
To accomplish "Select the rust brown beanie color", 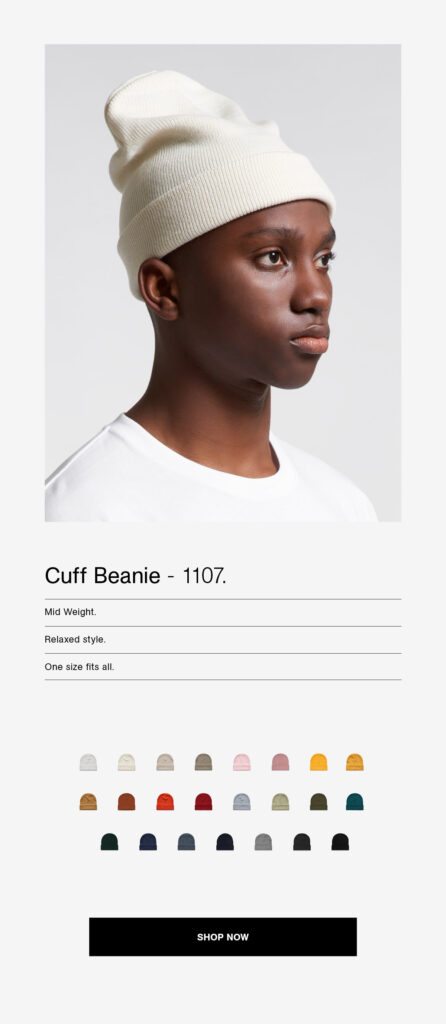I will click(x=127, y=802).
